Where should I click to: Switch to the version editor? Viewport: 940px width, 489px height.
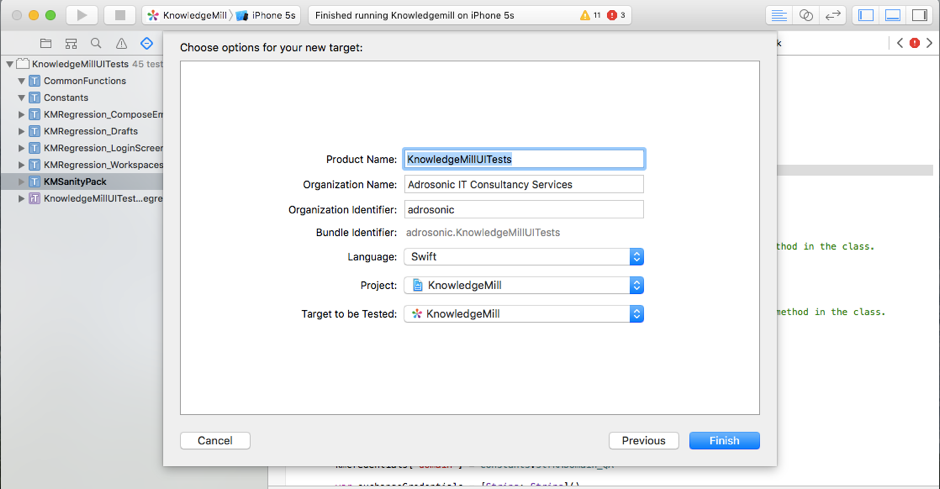point(830,15)
